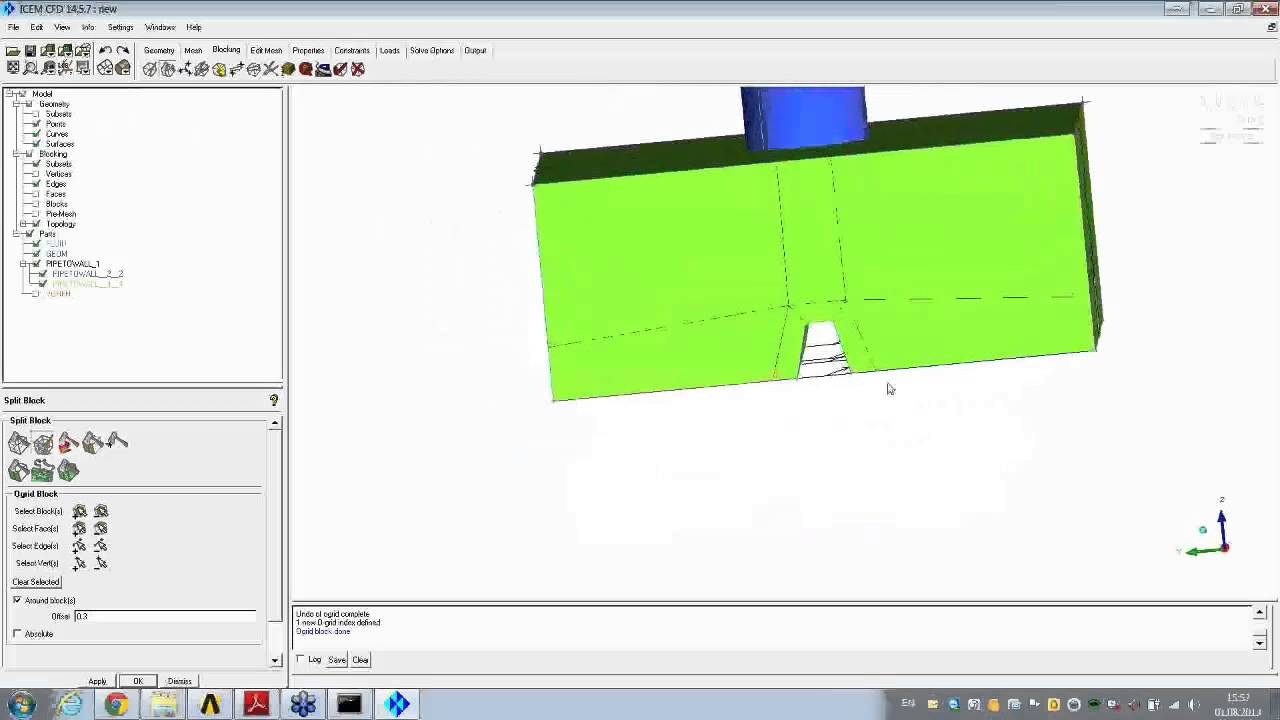Image resolution: width=1280 pixels, height=720 pixels.
Task: Click the Pre-Mesh Quality red icon
Action: point(306,69)
